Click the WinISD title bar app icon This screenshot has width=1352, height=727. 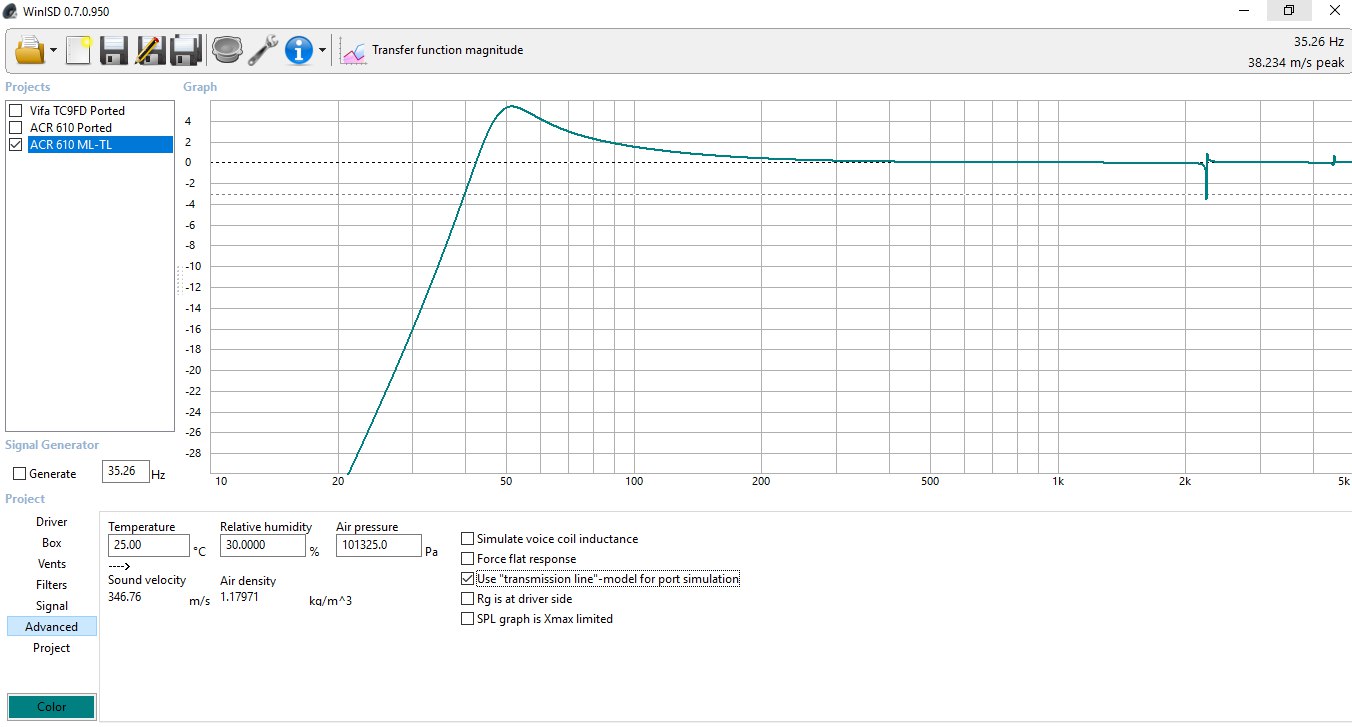[x=12, y=11]
